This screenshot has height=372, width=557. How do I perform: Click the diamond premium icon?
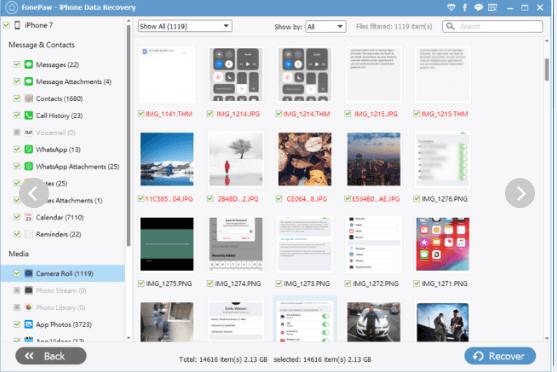coord(451,7)
